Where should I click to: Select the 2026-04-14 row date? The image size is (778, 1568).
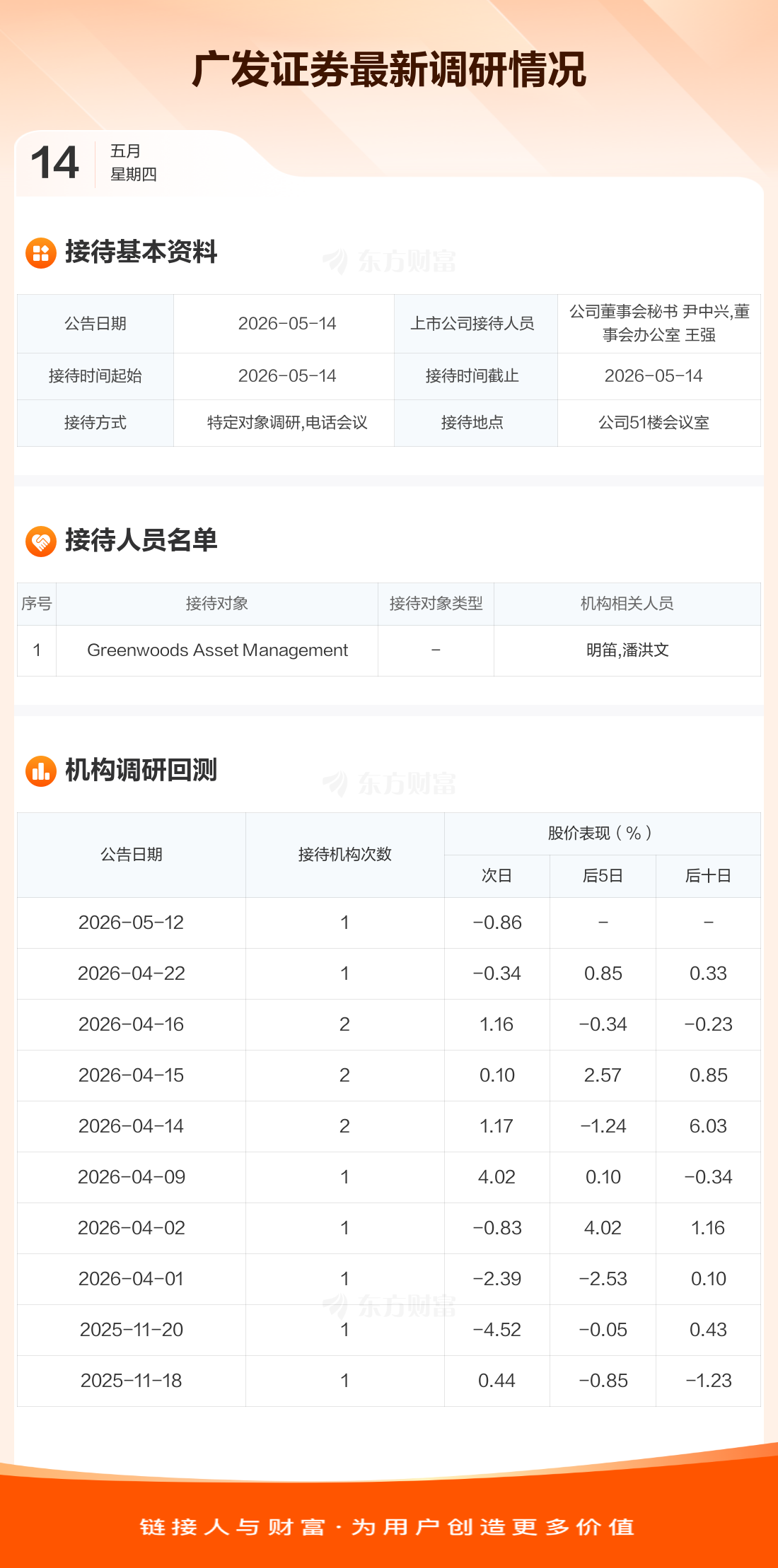coord(132,1126)
